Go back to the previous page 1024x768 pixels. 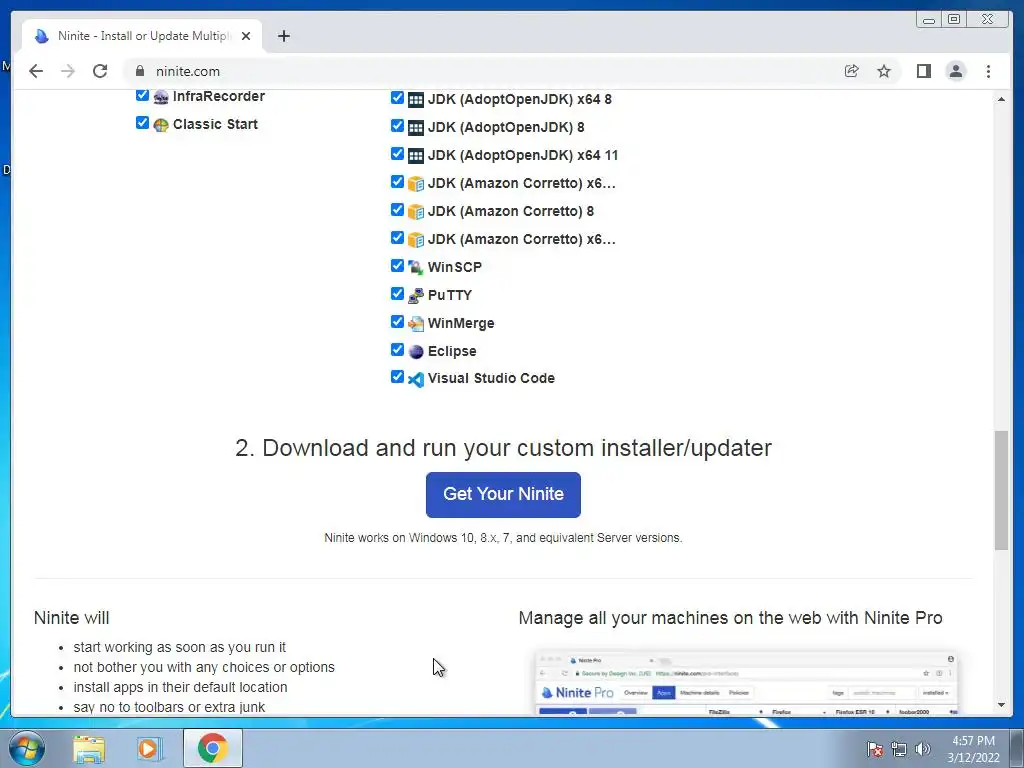click(36, 71)
